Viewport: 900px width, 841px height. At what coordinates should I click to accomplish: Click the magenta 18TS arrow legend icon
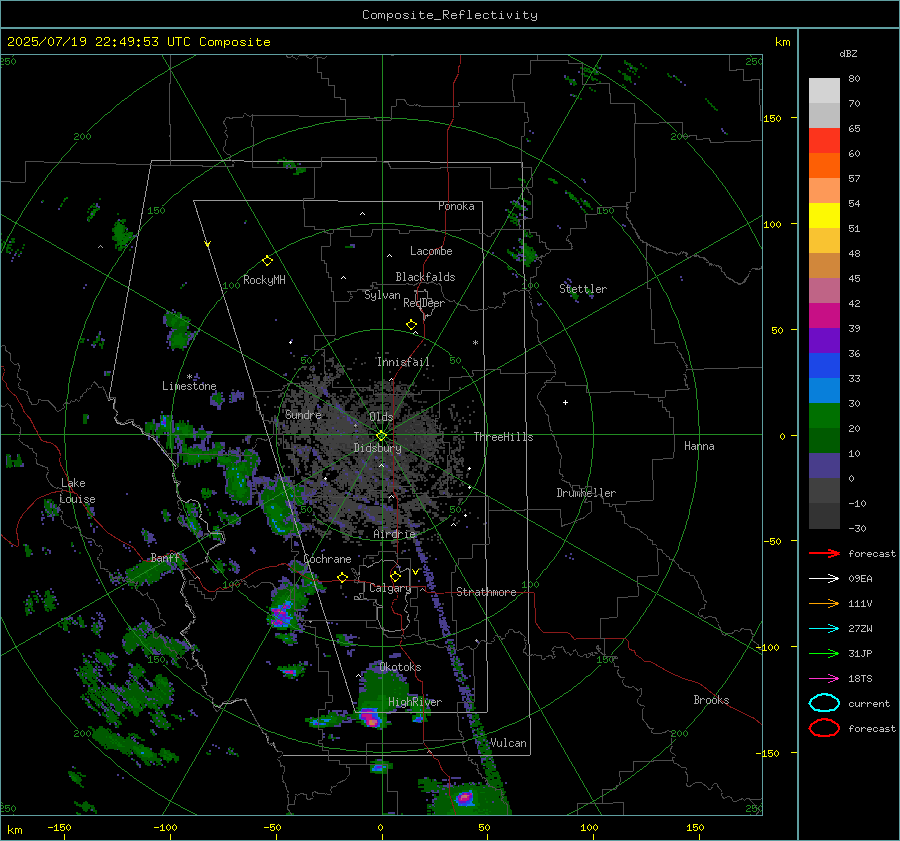pyautogui.click(x=824, y=679)
